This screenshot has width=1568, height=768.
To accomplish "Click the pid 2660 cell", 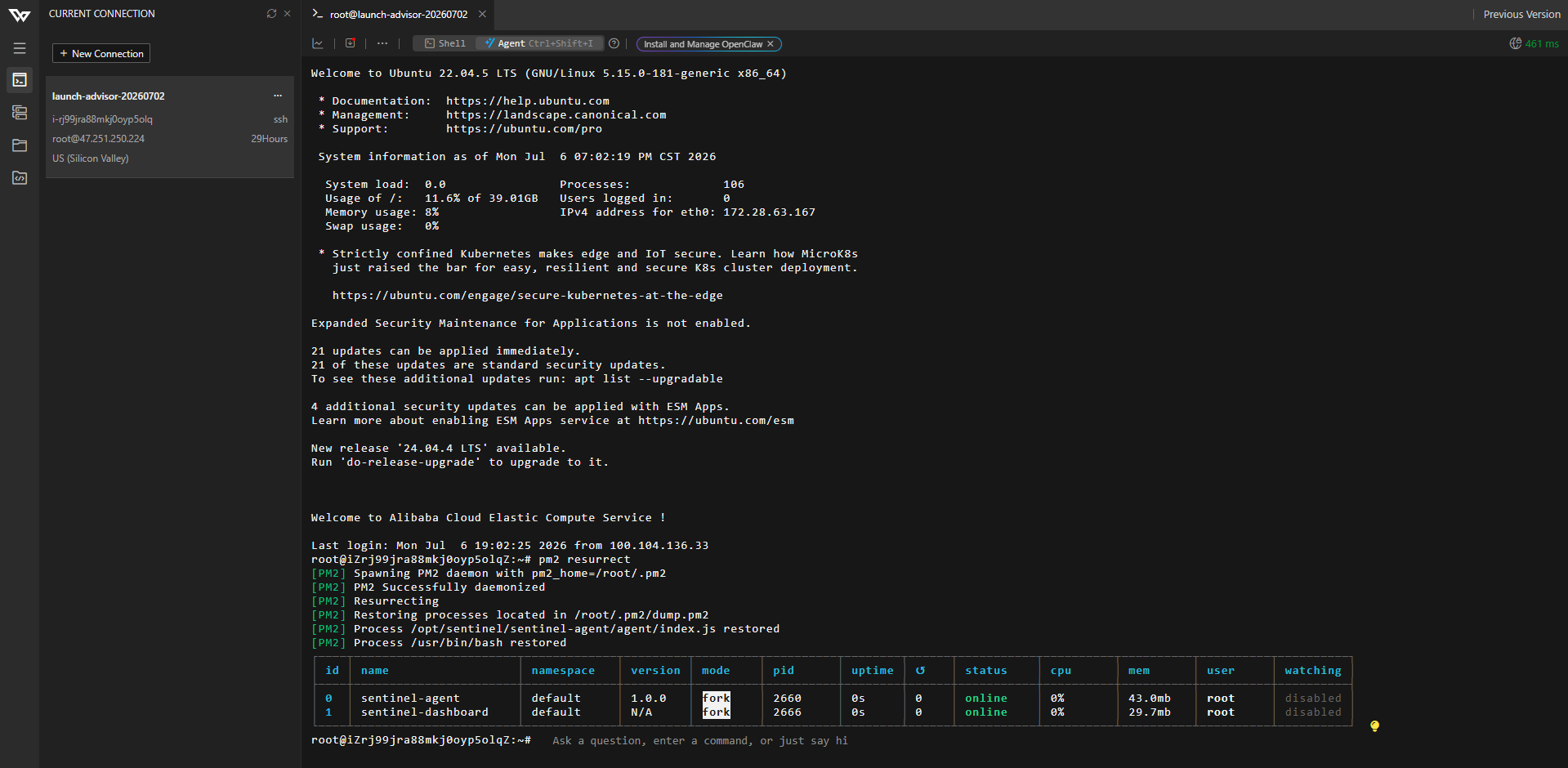I will point(788,699).
